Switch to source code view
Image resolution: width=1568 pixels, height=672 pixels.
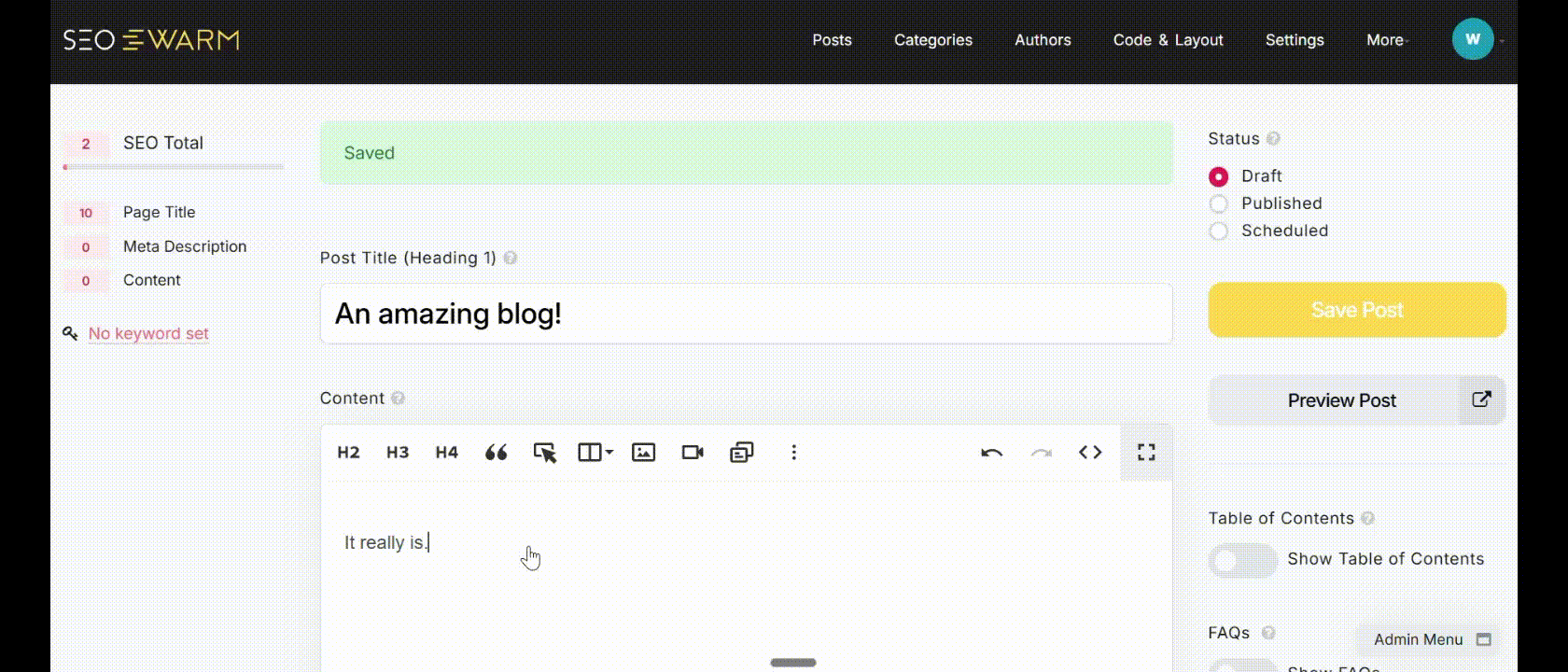(1090, 453)
